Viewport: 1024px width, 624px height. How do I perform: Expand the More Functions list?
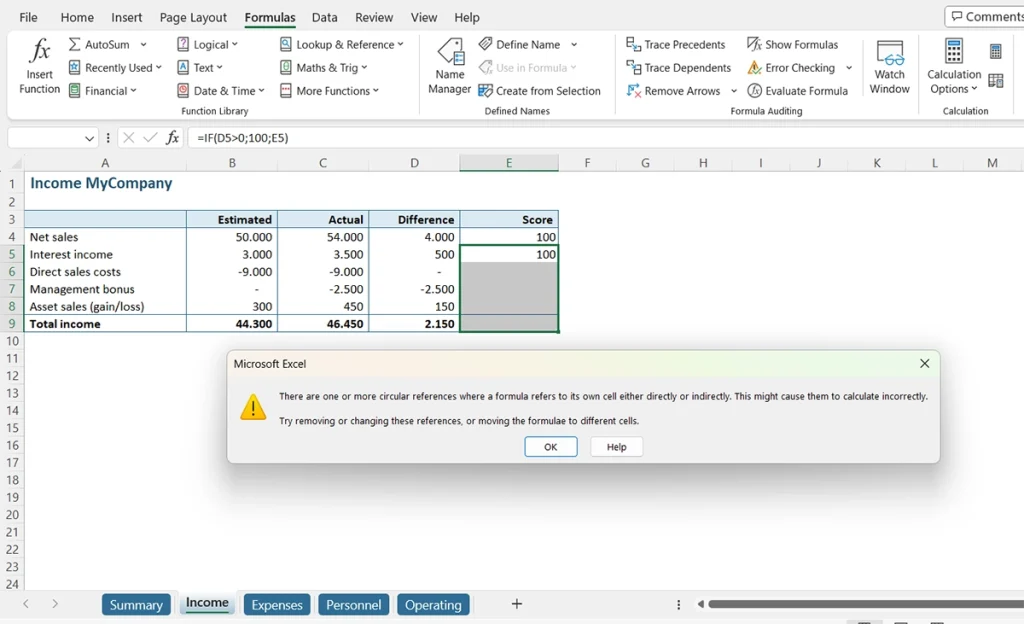point(332,90)
